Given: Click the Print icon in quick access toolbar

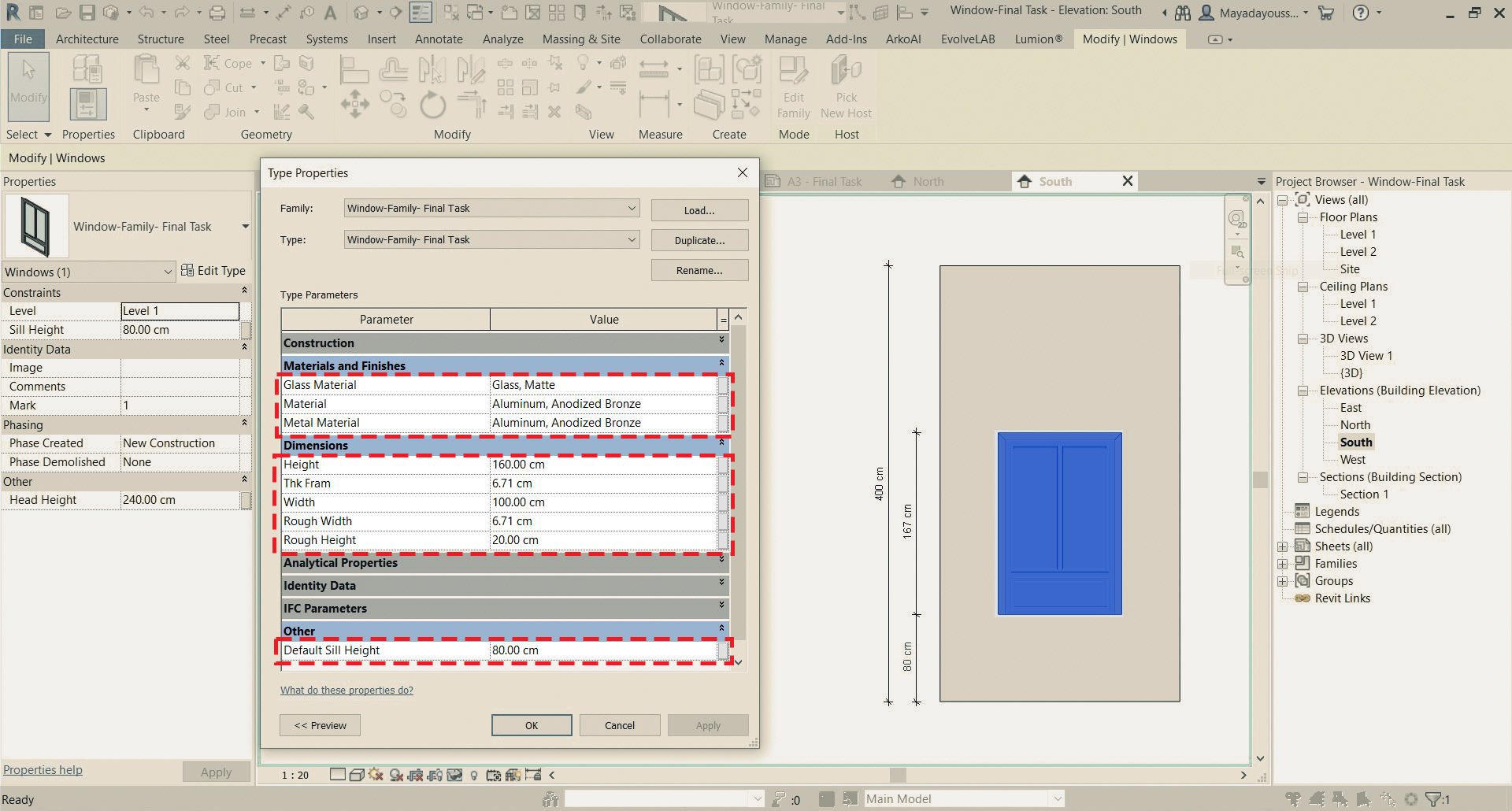Looking at the screenshot, I should pos(217,13).
